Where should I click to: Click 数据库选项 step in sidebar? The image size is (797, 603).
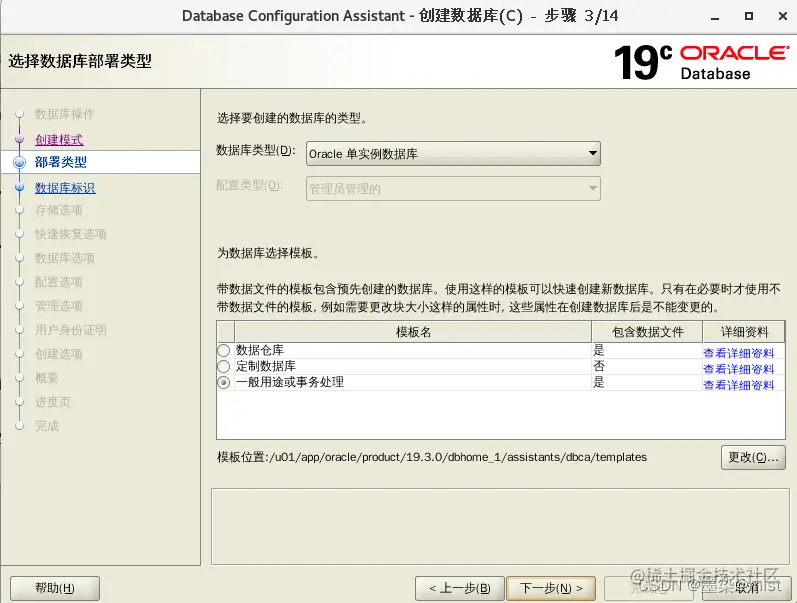pyautogui.click(x=65, y=258)
